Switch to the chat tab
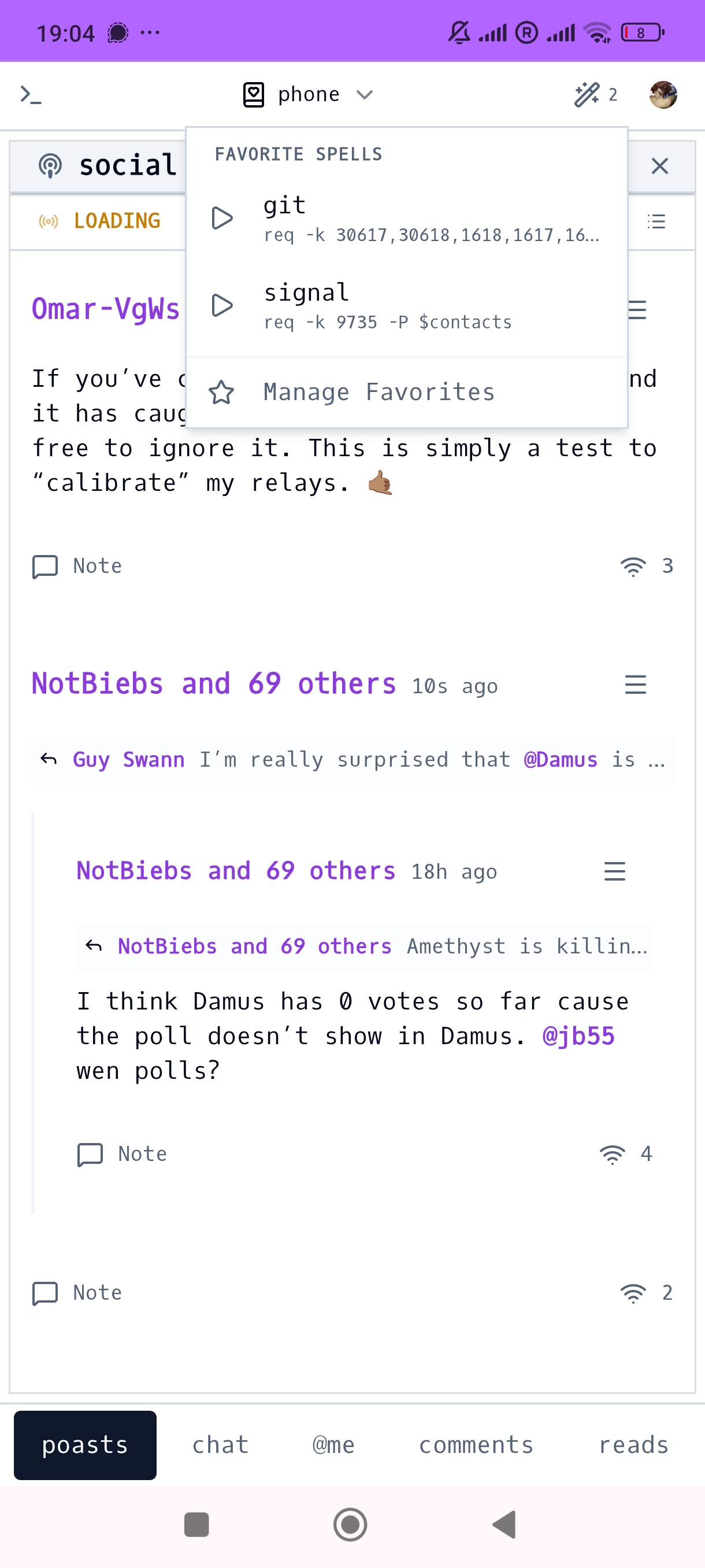The image size is (705, 1568). 220,1444
